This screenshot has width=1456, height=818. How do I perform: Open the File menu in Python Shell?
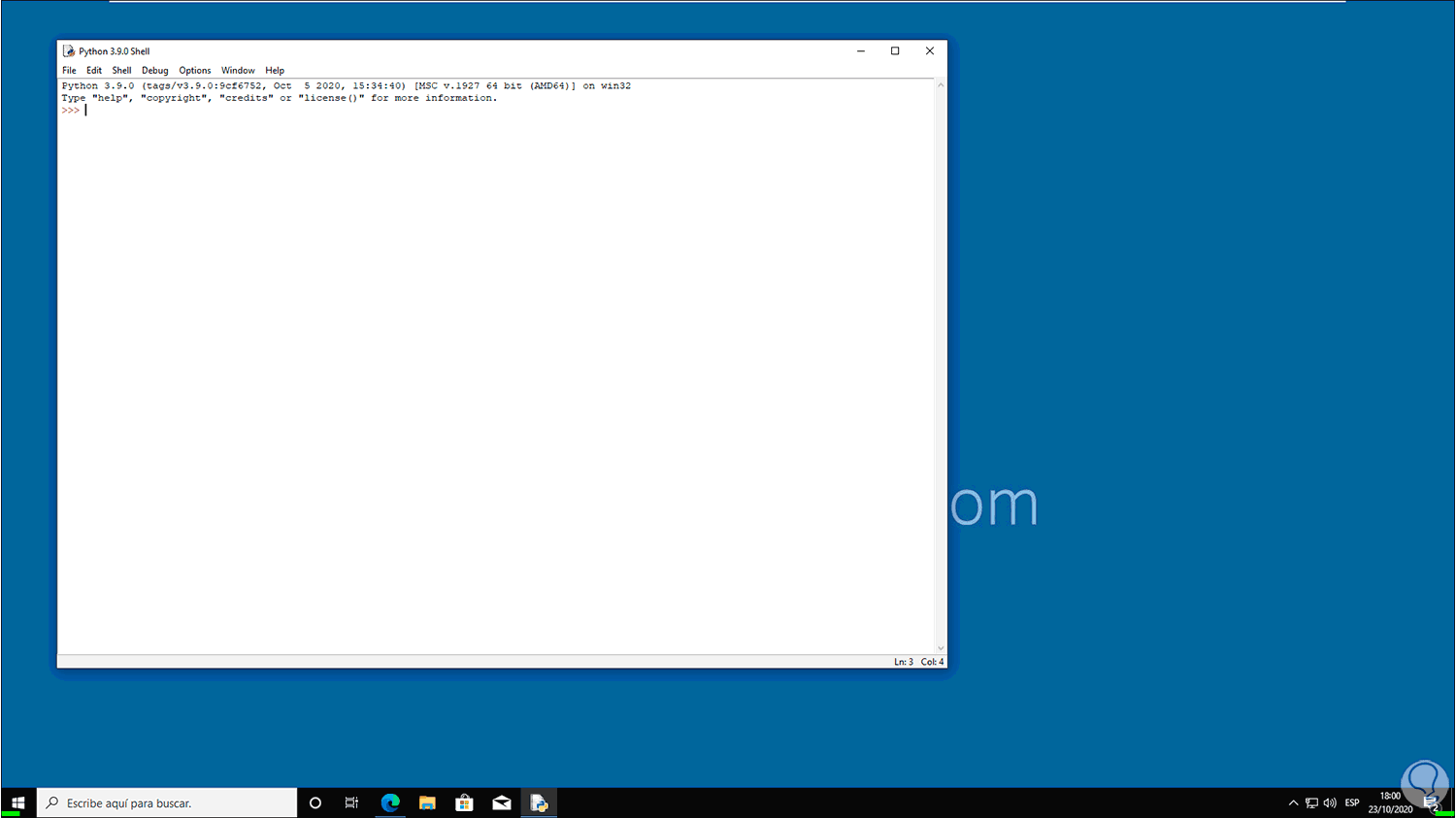[69, 70]
